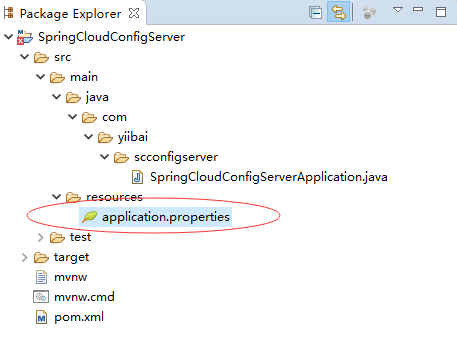Select the SpringCloudConfigServer project label

point(111,37)
